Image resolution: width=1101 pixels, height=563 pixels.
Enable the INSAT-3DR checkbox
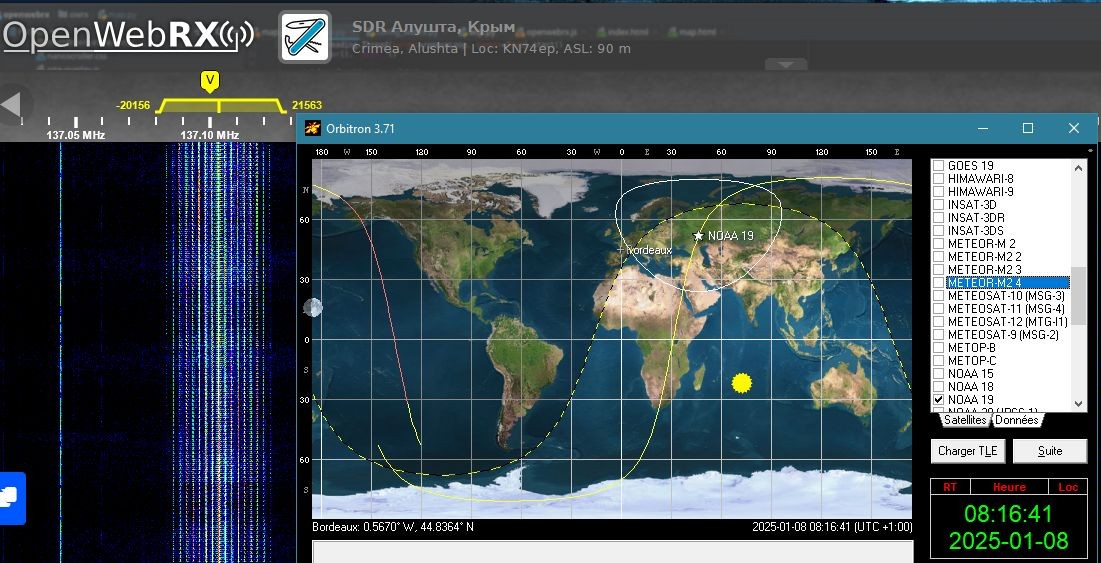pos(938,218)
